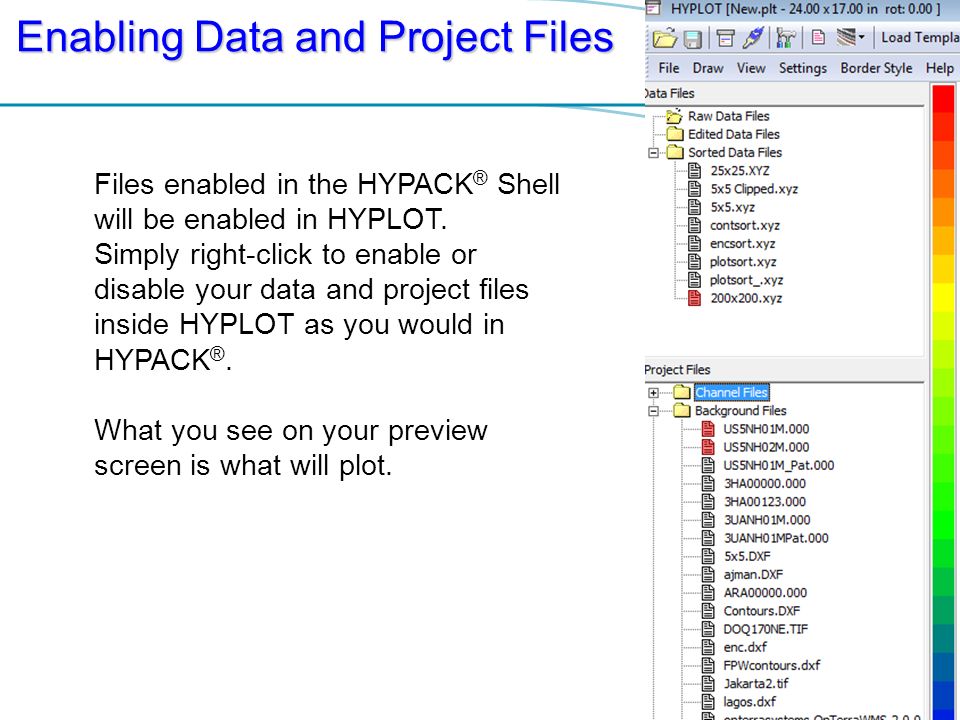The height and width of the screenshot is (720, 960).
Task: Select lagos.dxf in Background Files
Action: click(x=749, y=702)
